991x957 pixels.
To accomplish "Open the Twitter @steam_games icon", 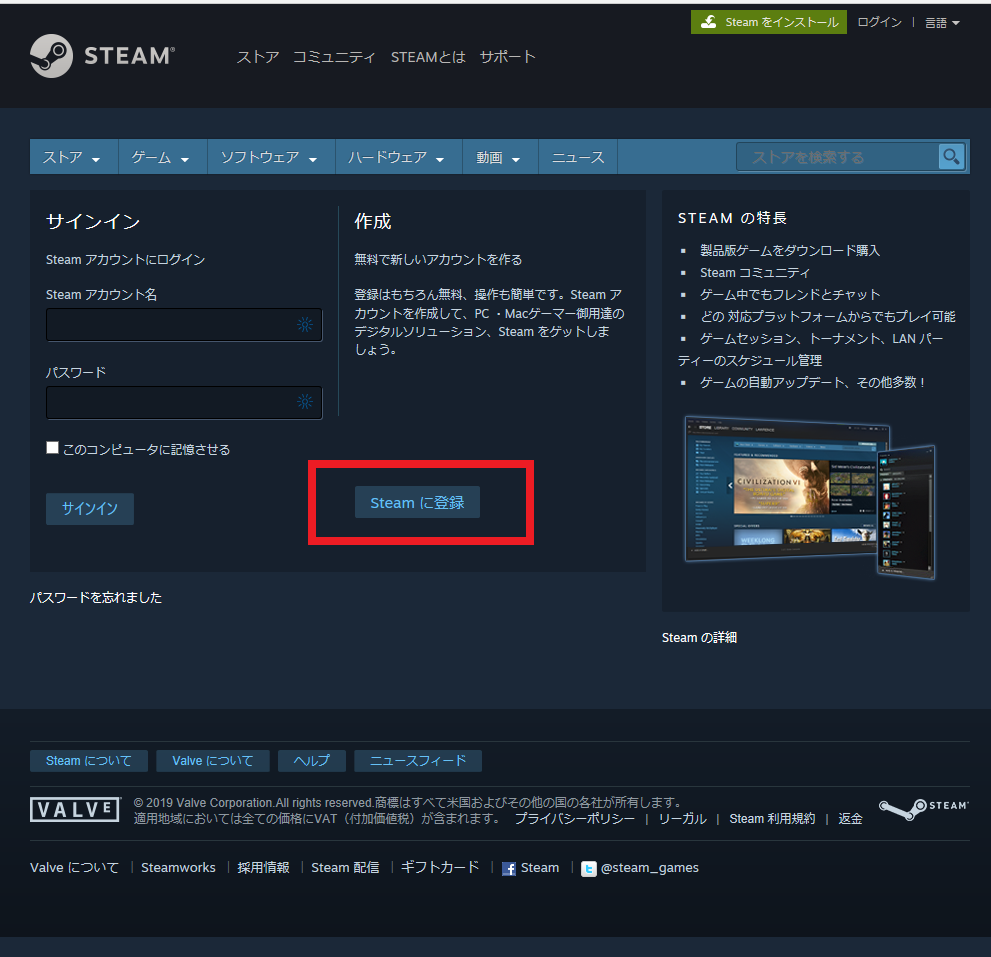I will [x=588, y=869].
